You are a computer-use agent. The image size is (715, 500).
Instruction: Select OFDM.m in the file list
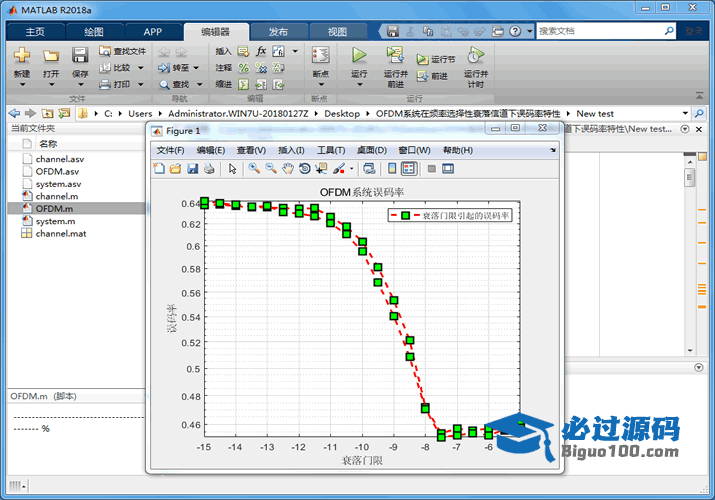pos(76,209)
